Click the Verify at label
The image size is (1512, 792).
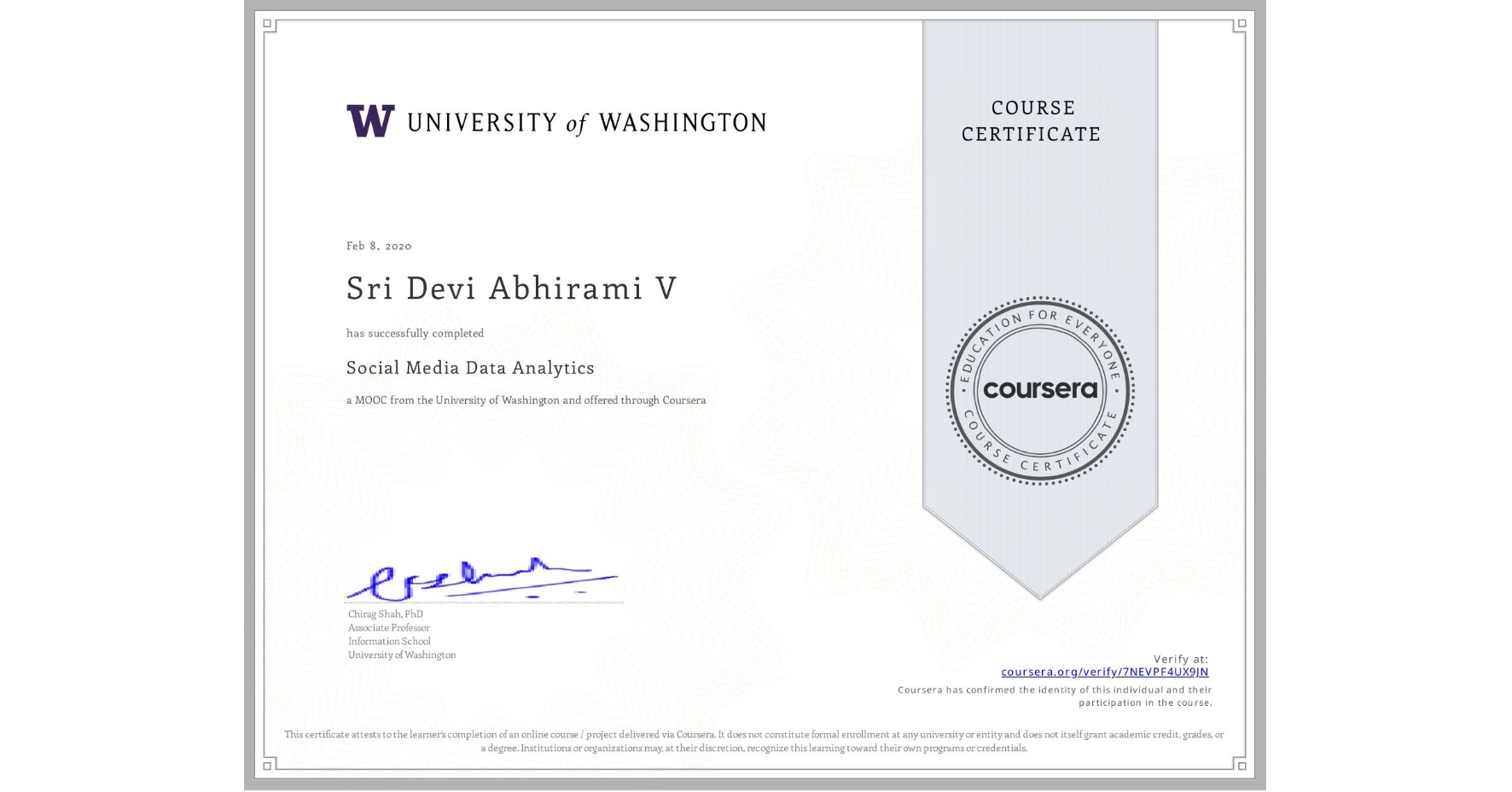1180,658
